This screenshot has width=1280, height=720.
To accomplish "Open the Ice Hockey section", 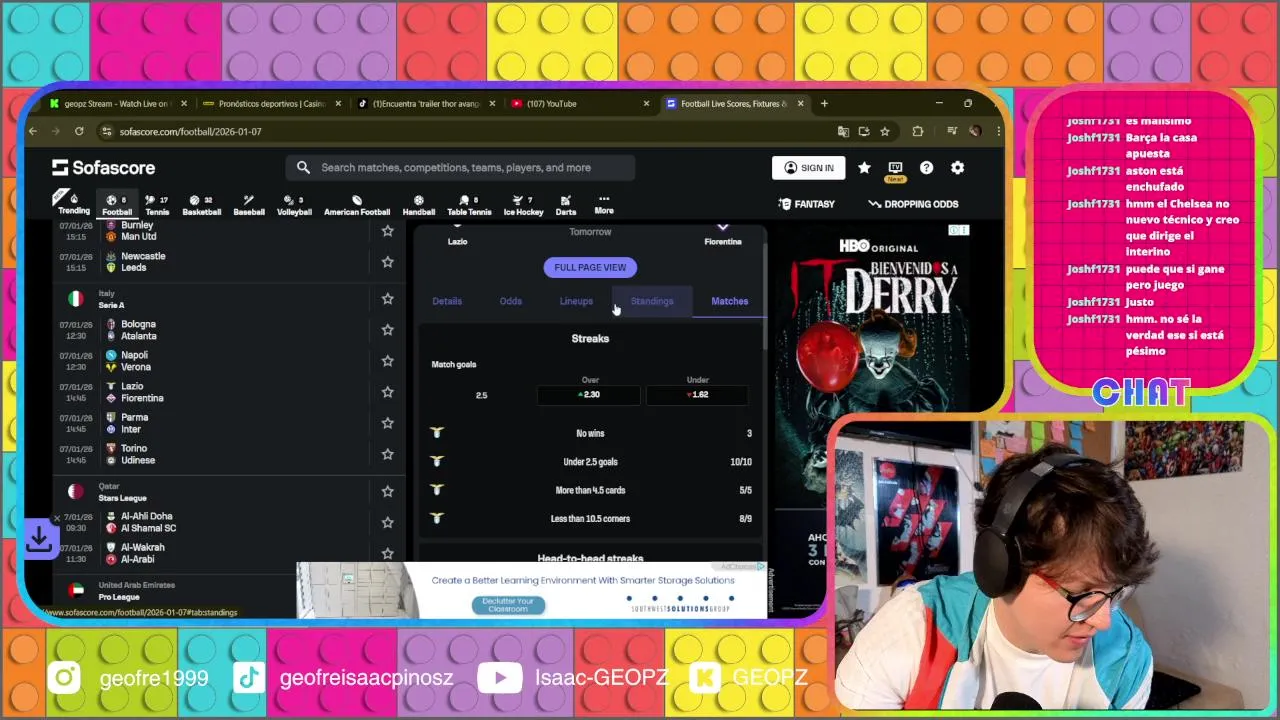I will [x=523, y=204].
